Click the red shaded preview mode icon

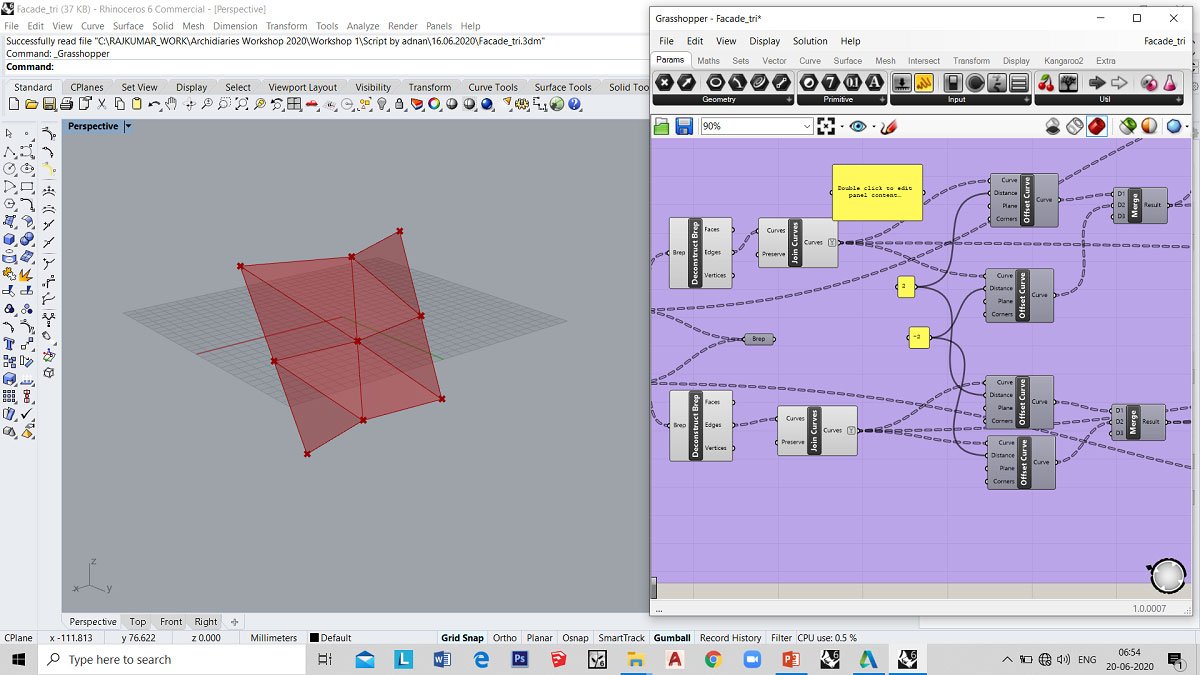[x=1096, y=126]
